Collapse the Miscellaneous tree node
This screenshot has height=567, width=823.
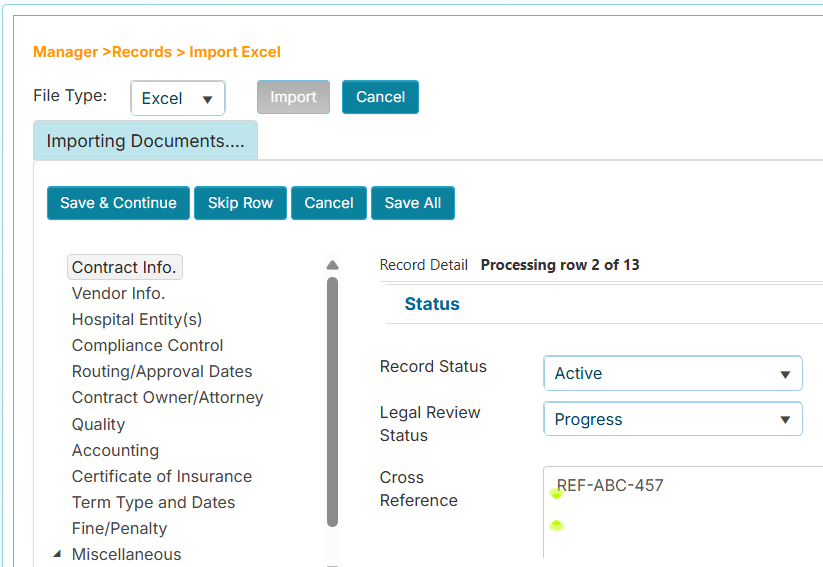pyautogui.click(x=56, y=554)
